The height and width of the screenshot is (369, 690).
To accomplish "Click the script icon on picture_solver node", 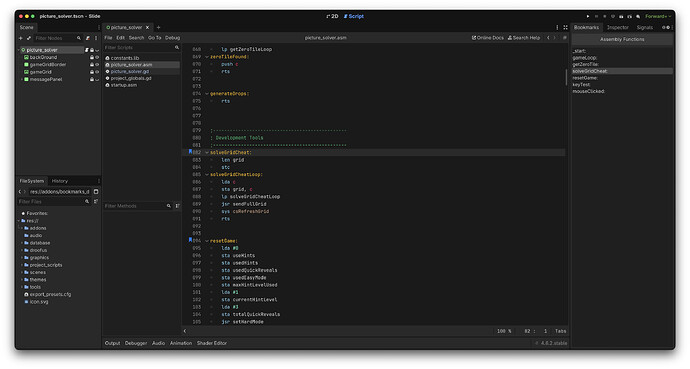I will [87, 50].
